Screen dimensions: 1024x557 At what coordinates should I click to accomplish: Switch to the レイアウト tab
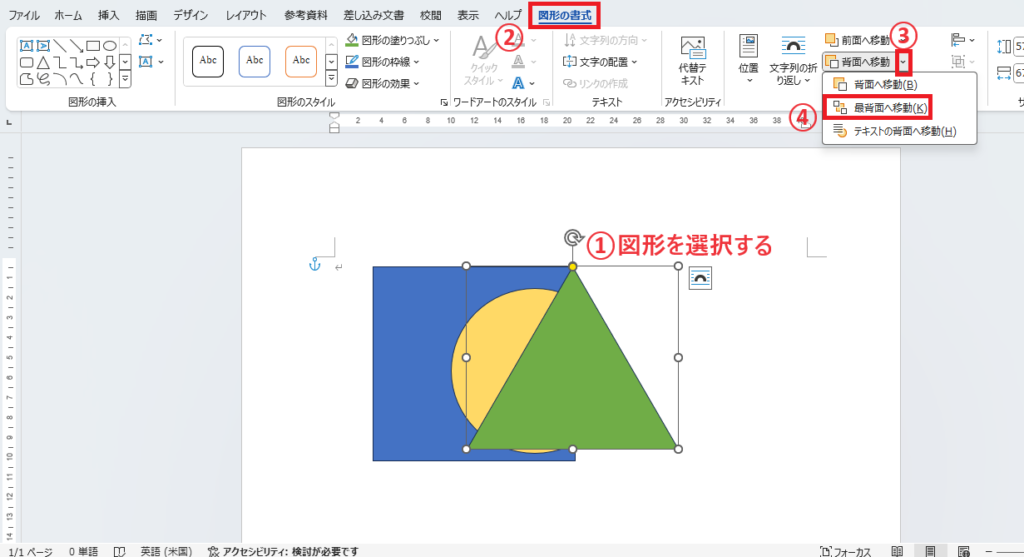tap(246, 15)
